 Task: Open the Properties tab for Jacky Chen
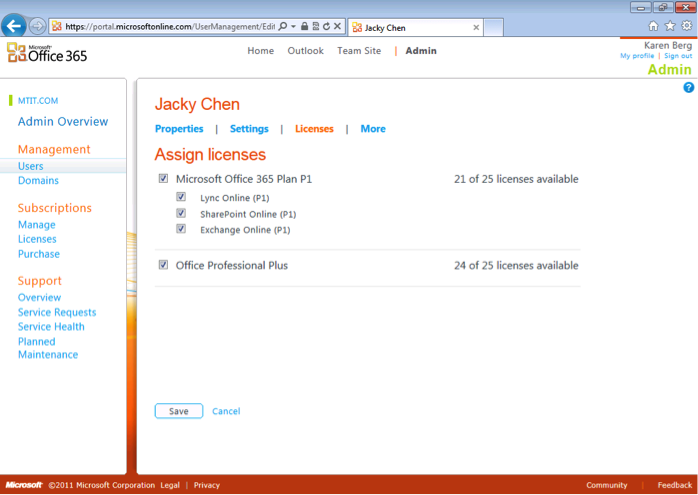(179, 129)
